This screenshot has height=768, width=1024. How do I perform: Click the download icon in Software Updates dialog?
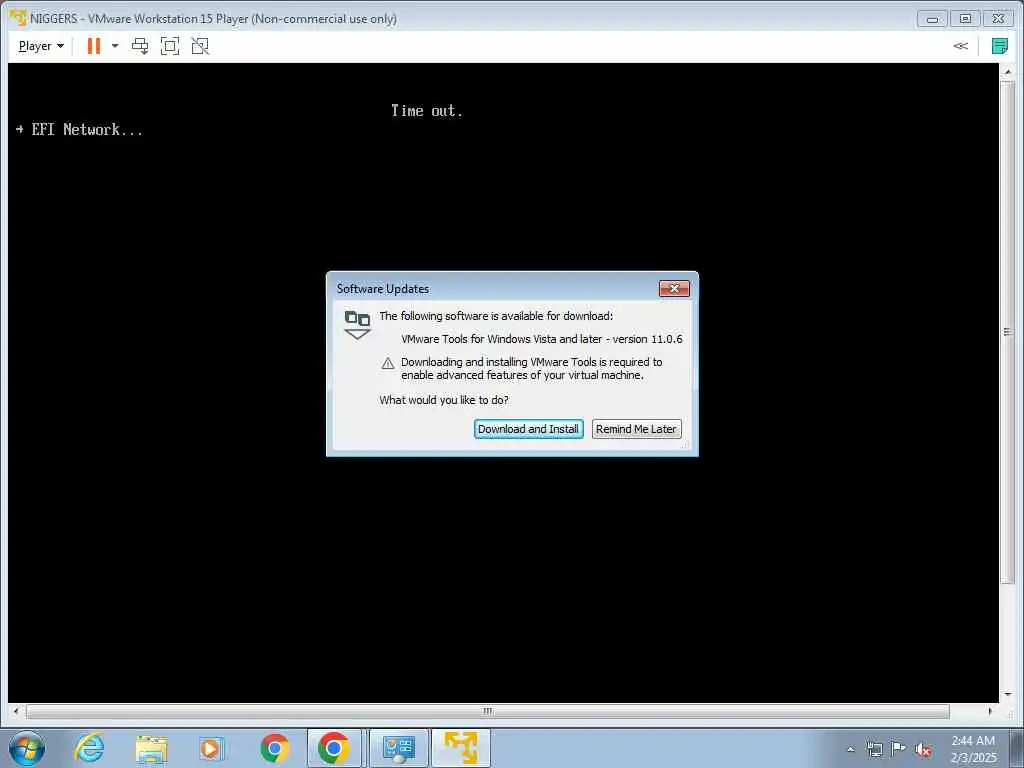pyautogui.click(x=357, y=325)
